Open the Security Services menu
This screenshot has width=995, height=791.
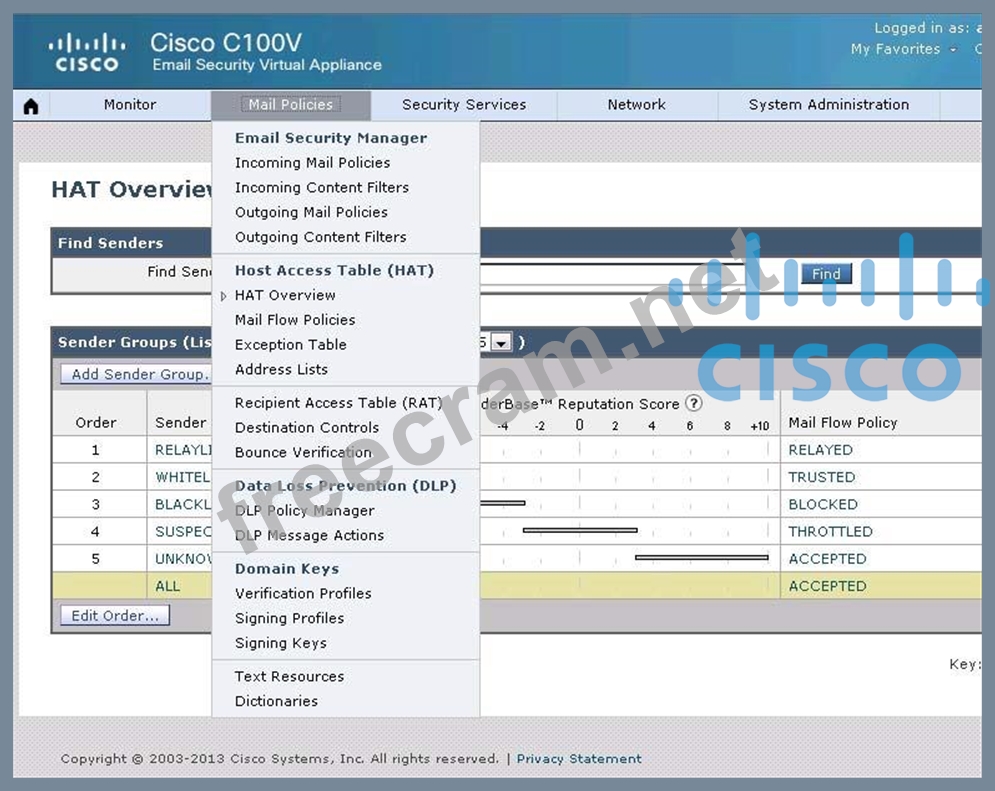click(x=464, y=105)
